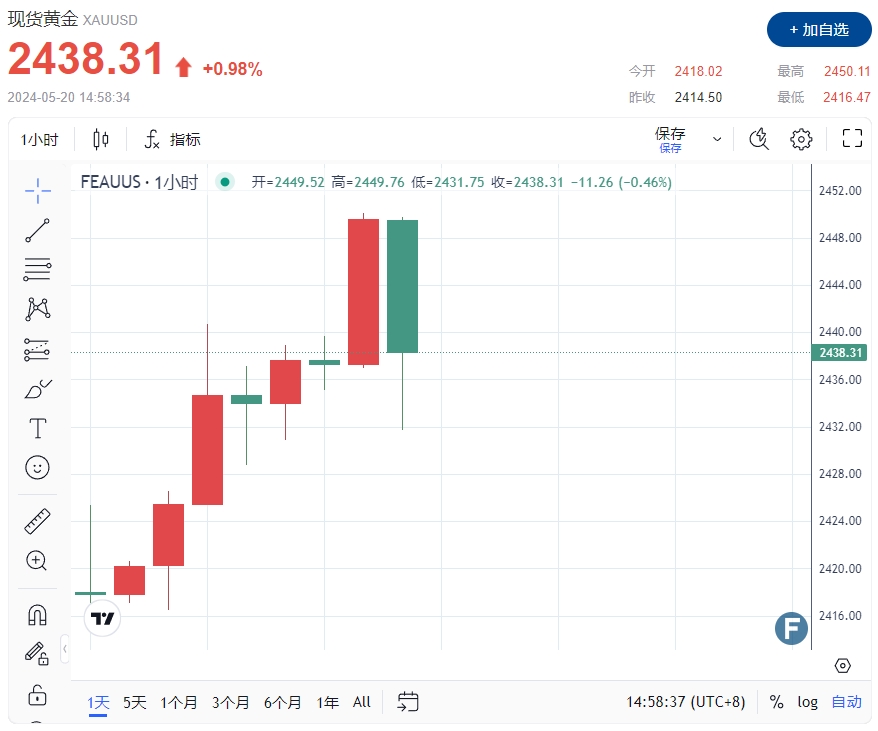Screen dimensions: 878x731
Task: Click the zoom in tool
Action: [38, 560]
